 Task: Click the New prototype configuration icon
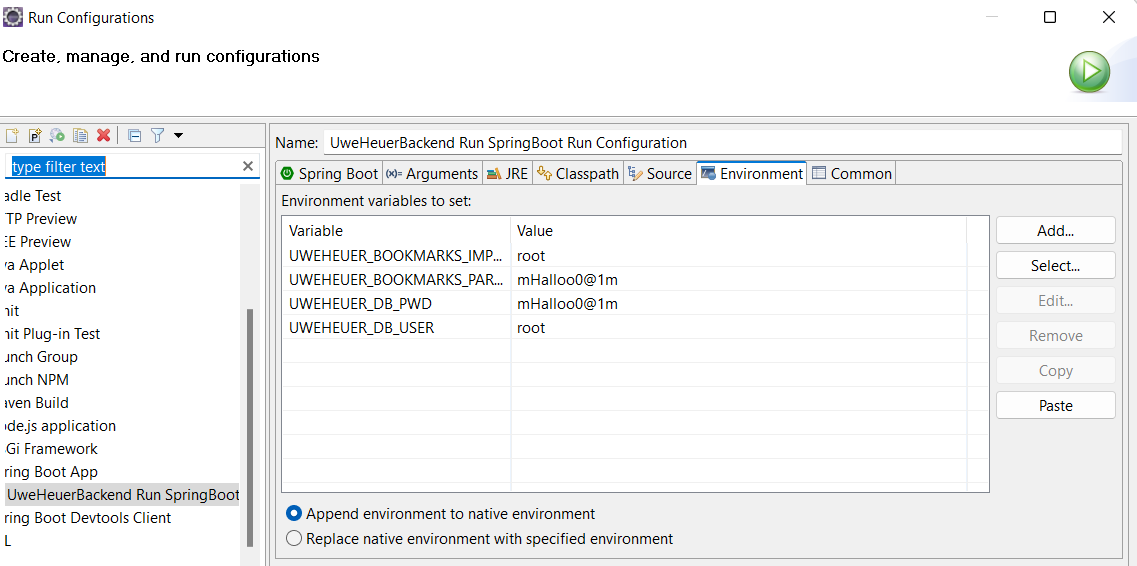pyautogui.click(x=35, y=135)
